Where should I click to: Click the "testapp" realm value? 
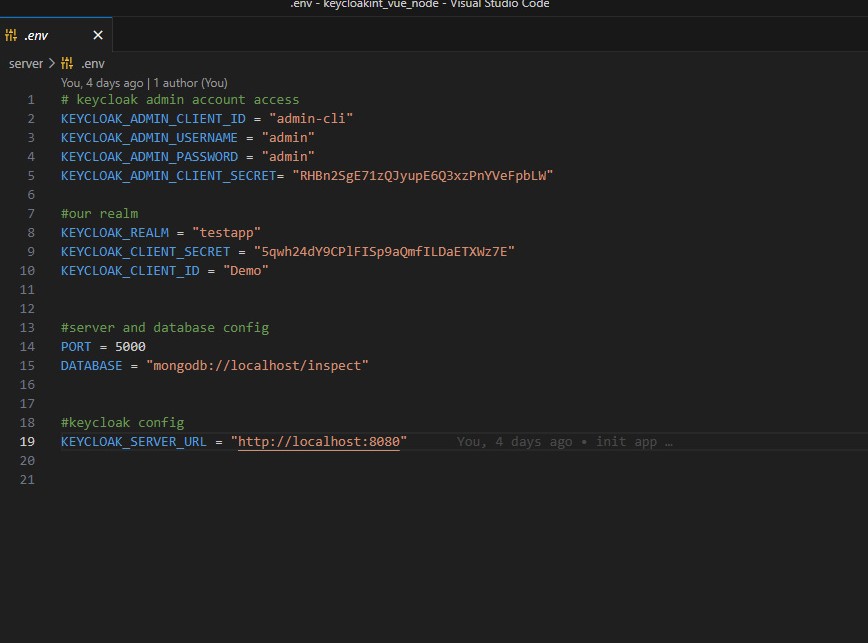tap(226, 232)
